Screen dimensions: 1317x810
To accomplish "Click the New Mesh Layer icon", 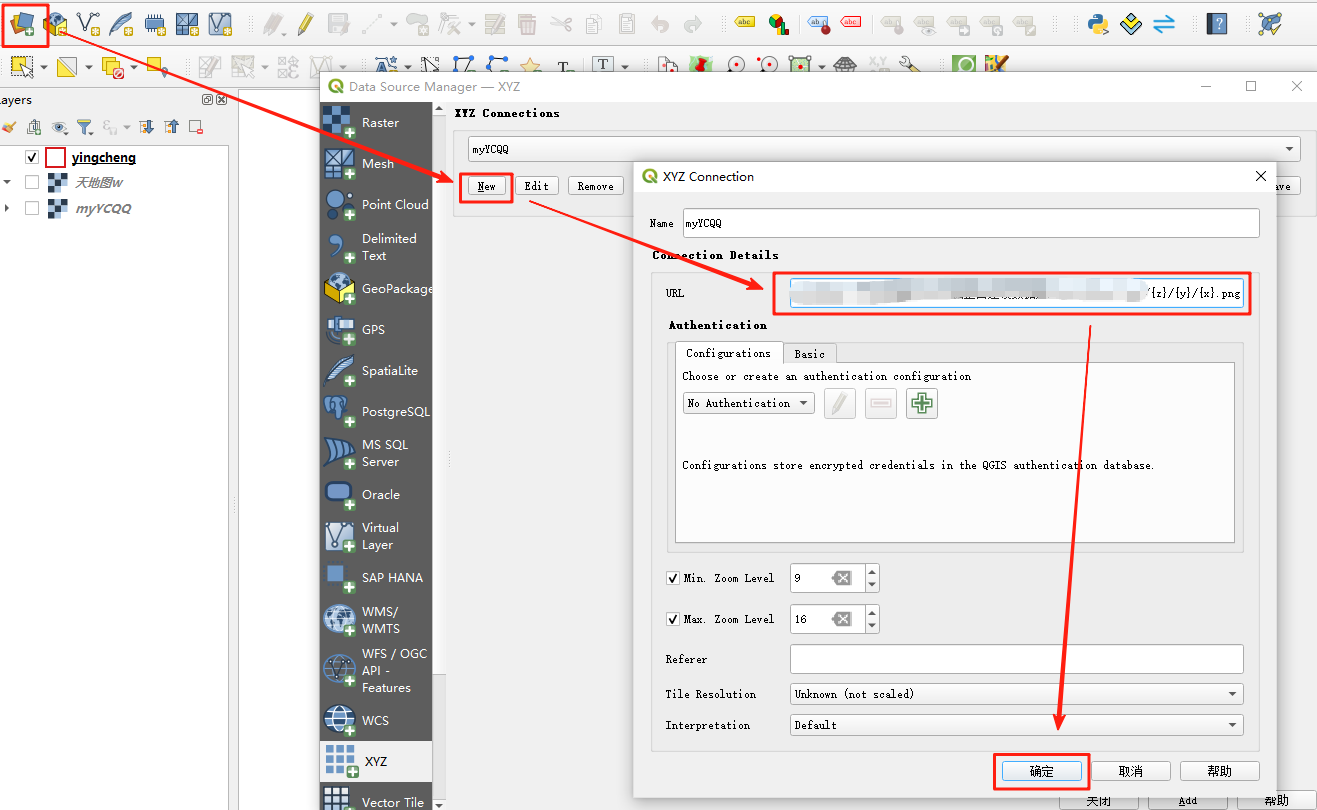I will 187,23.
